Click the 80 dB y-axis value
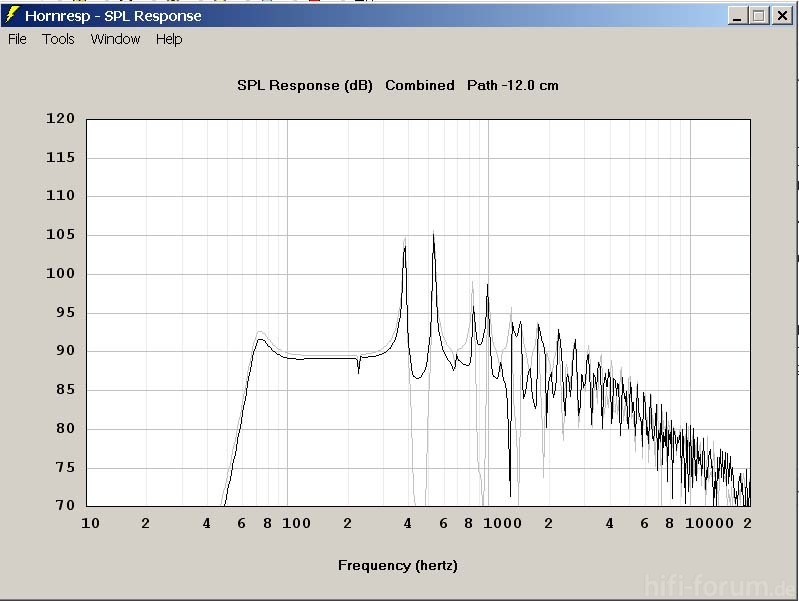Screen dimensions: 799x601 pos(65,428)
